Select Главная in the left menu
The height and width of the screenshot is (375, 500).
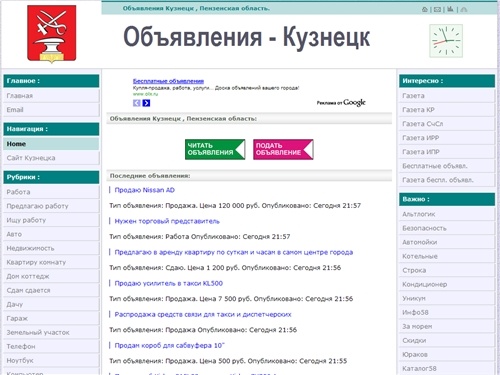pos(51,96)
